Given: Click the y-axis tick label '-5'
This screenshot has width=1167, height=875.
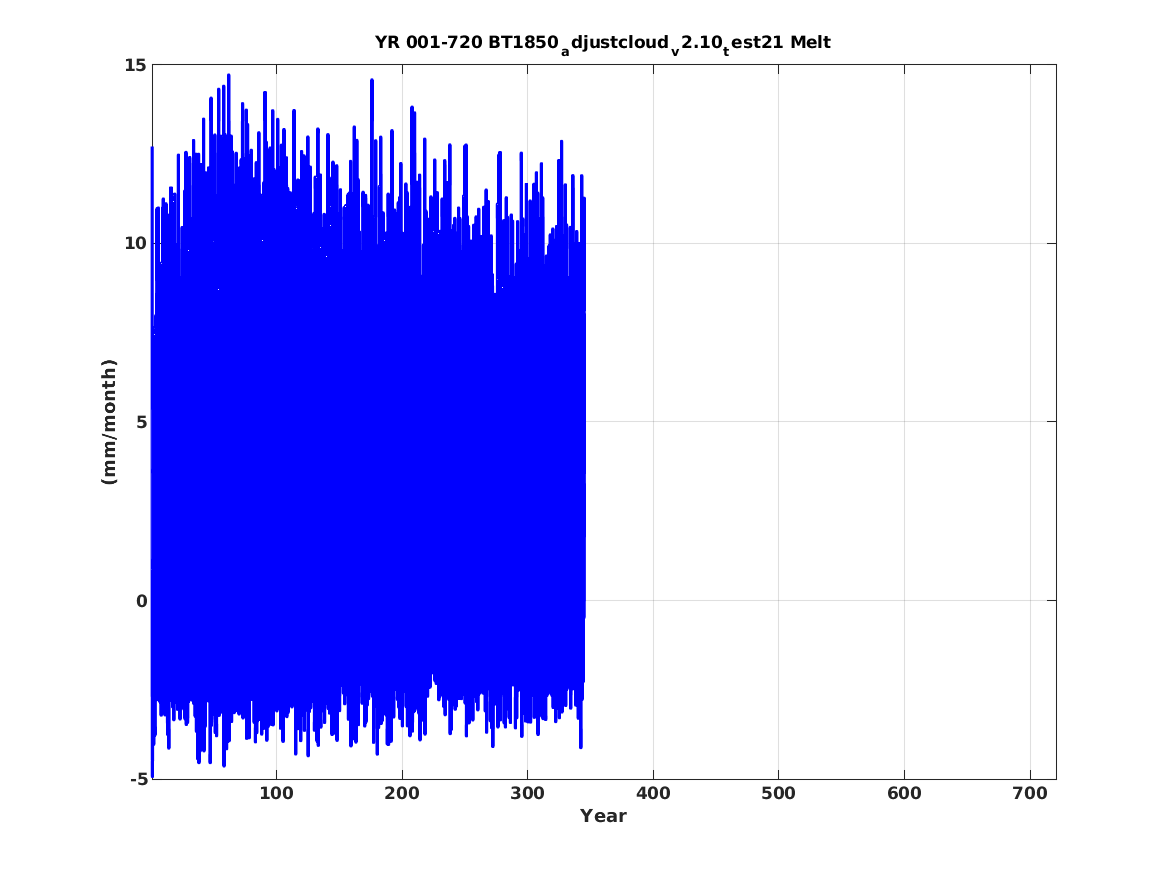Looking at the screenshot, I should pos(138,779).
